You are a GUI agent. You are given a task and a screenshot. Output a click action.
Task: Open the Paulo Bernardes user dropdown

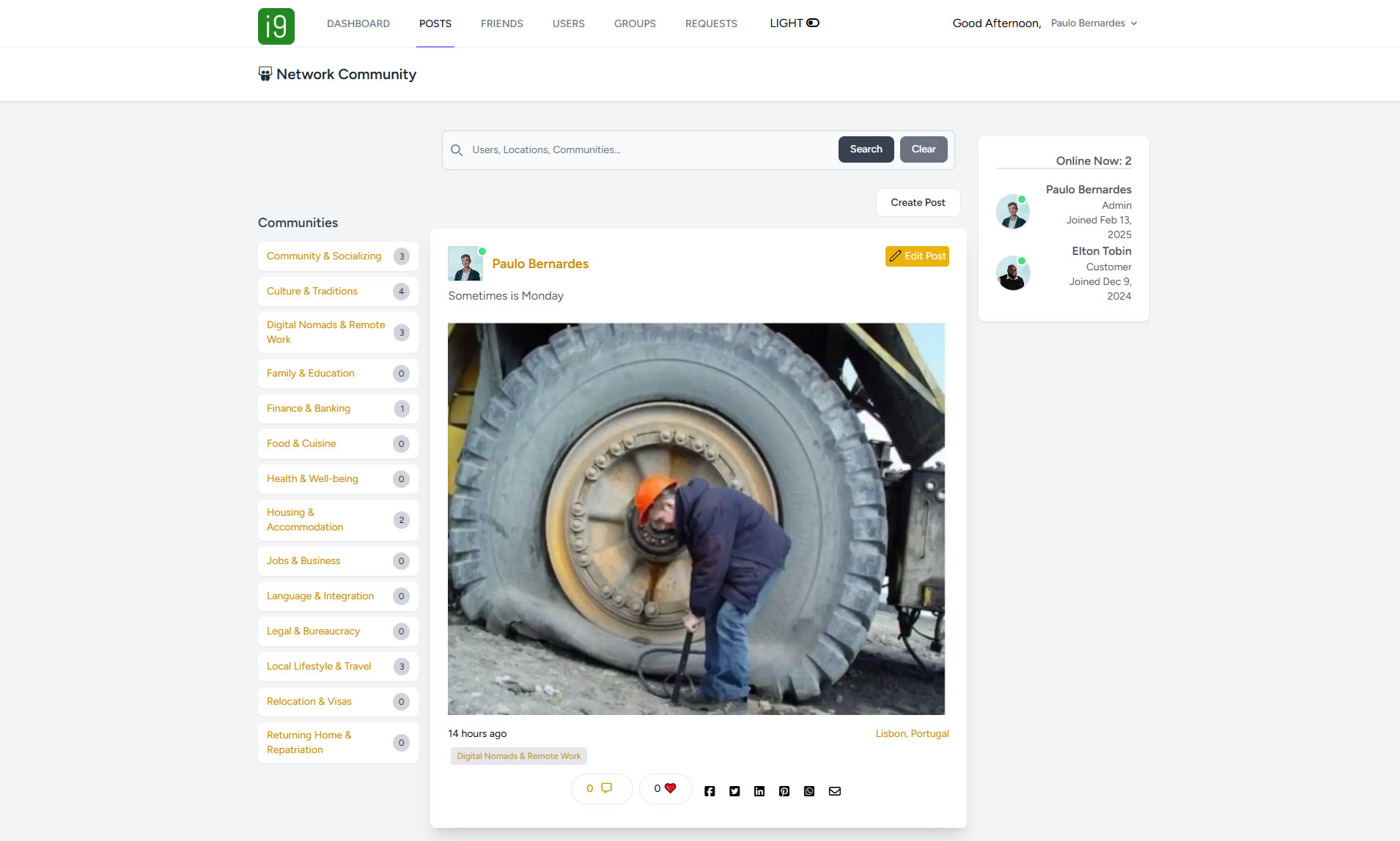tap(1094, 23)
